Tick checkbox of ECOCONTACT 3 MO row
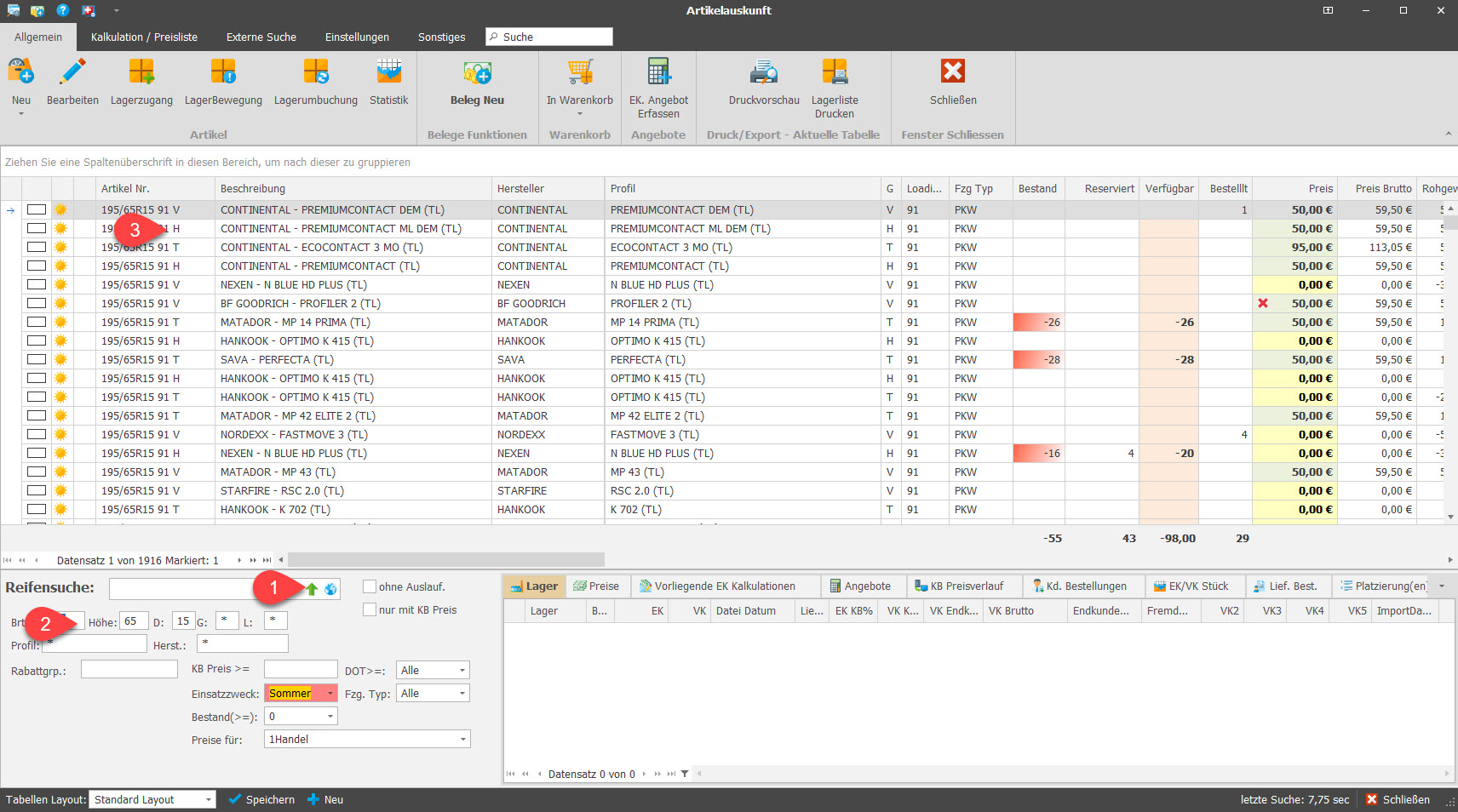The height and width of the screenshot is (812, 1458). click(x=36, y=247)
